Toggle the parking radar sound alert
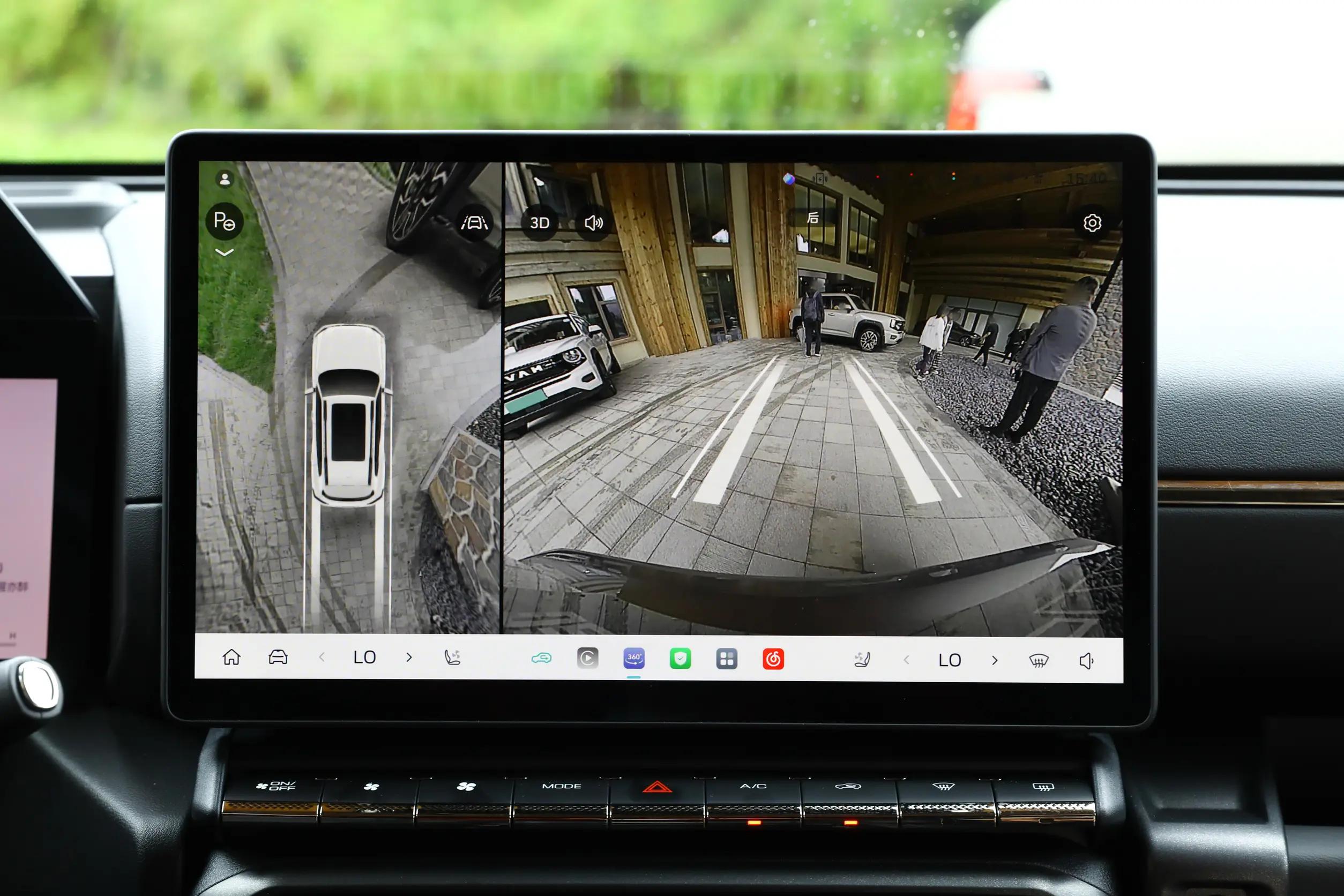This screenshot has height=896, width=1344. click(x=593, y=223)
